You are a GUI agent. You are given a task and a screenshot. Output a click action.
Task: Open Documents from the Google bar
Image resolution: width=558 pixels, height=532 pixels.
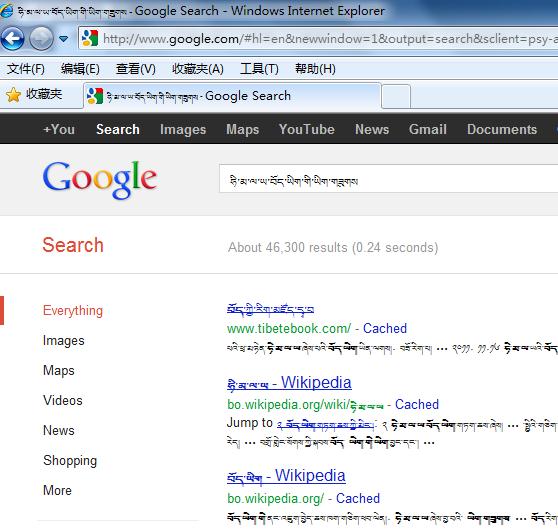(x=502, y=129)
